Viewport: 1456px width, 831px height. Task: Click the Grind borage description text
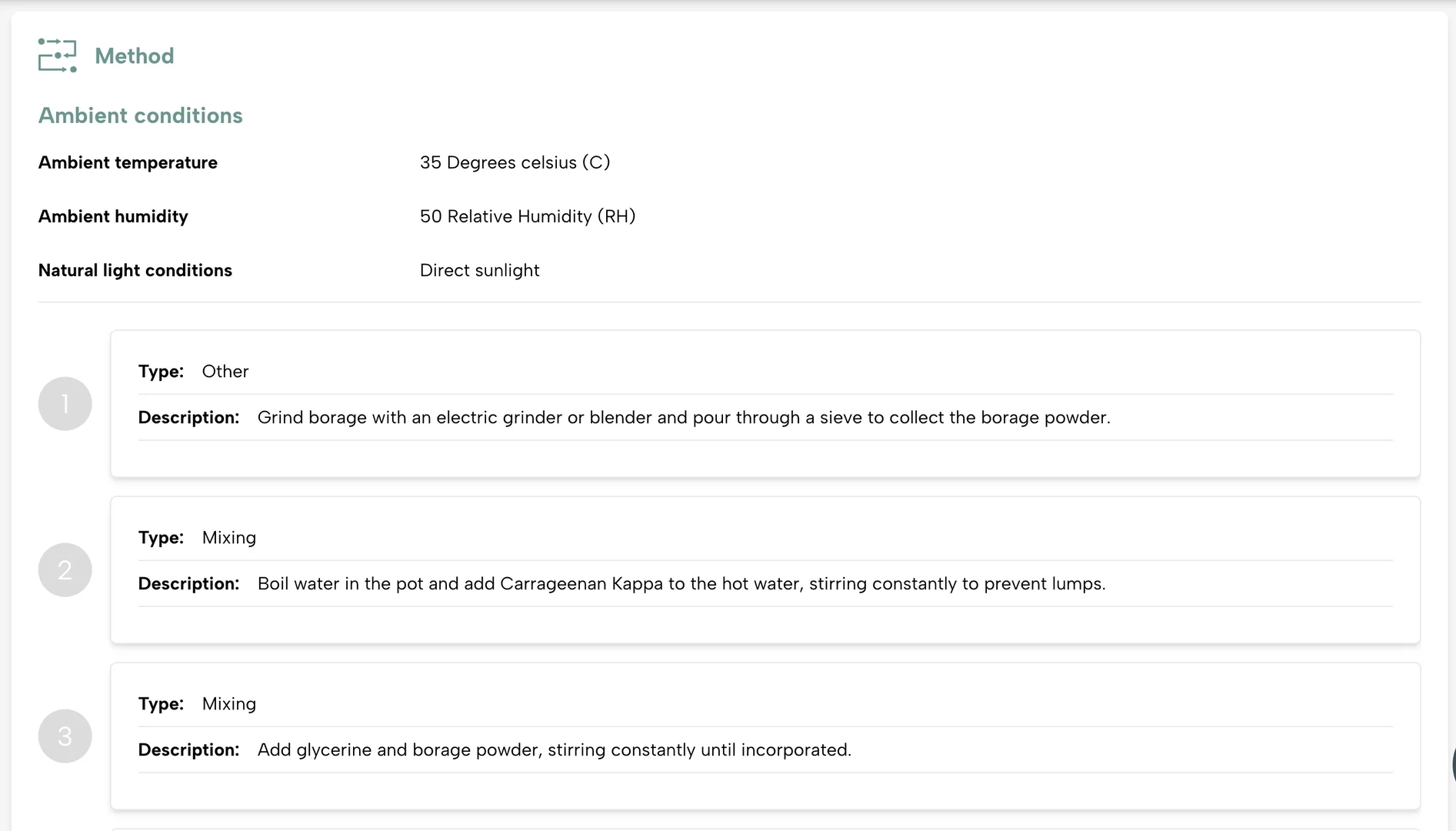coord(684,418)
